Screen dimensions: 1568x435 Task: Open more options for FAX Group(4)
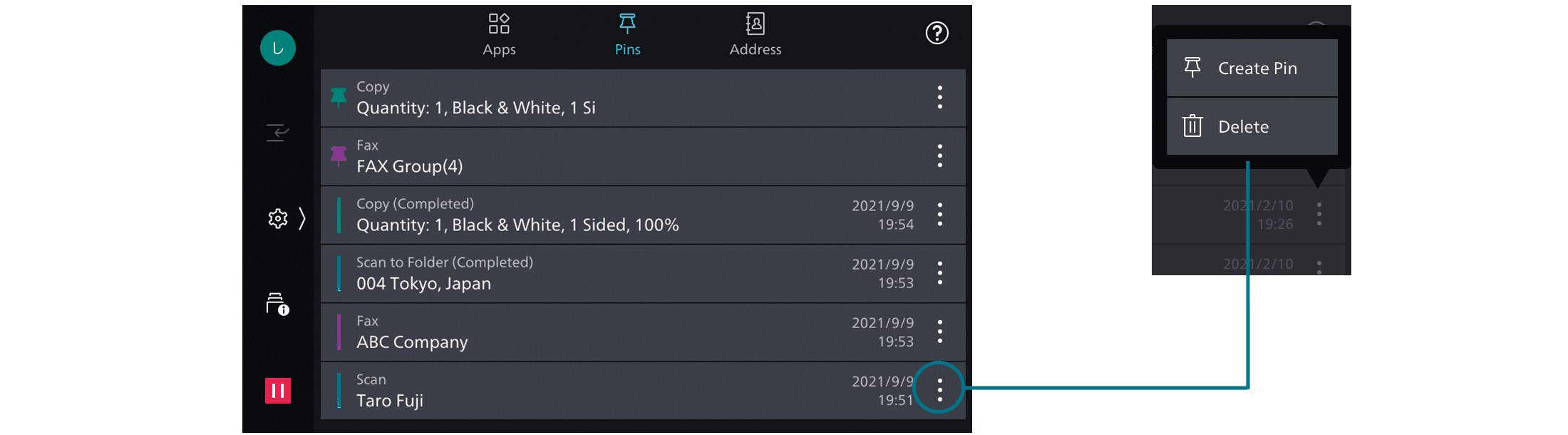pyautogui.click(x=940, y=156)
